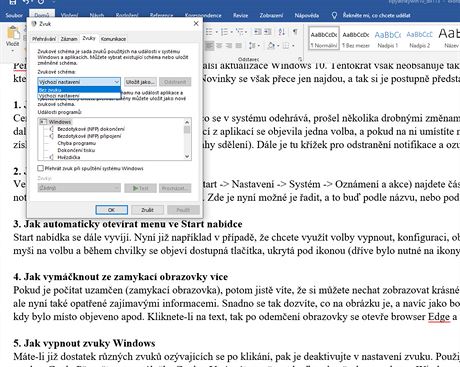Open the Zvukové schéma combo box
The image size is (460, 367).
point(79,82)
